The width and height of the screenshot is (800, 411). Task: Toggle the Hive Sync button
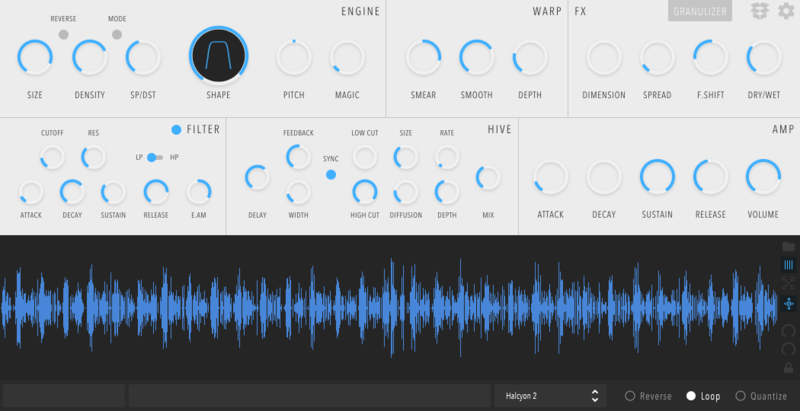331,174
